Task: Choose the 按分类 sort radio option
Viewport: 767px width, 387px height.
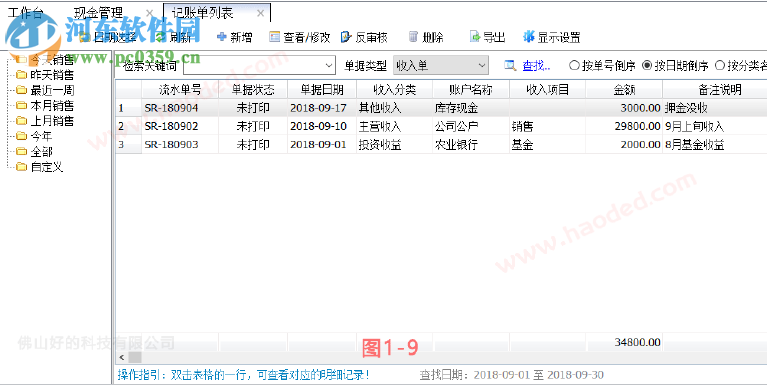Action: pyautogui.click(x=720, y=66)
